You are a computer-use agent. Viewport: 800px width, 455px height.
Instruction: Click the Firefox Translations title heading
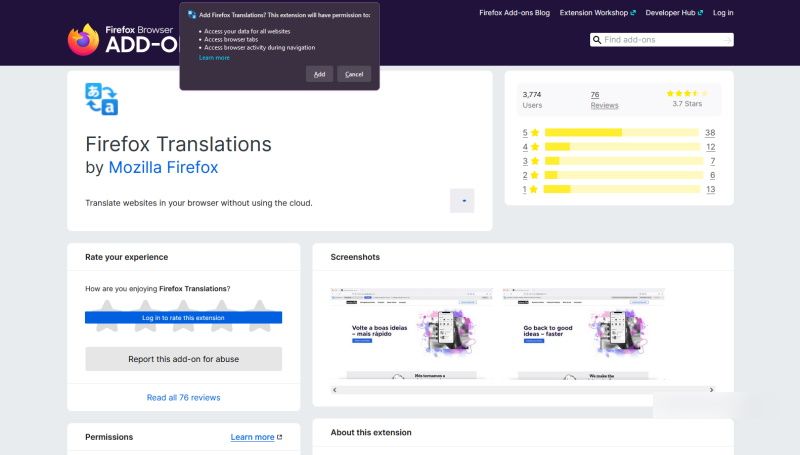tap(179, 144)
